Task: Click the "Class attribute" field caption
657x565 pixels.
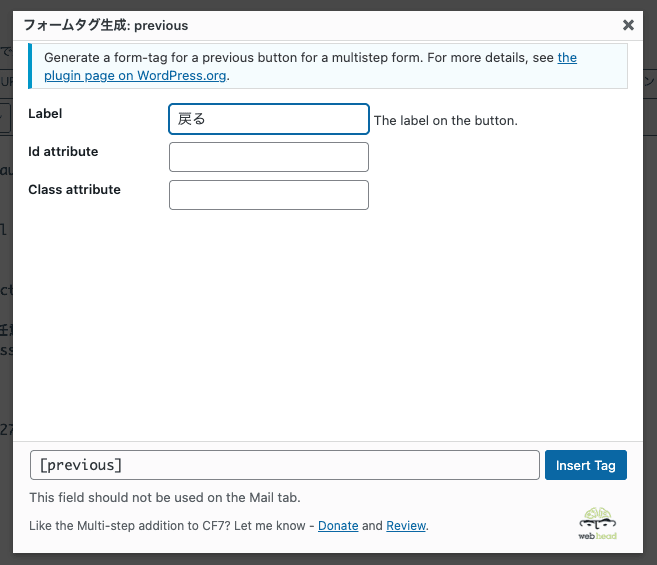Action: (74, 189)
